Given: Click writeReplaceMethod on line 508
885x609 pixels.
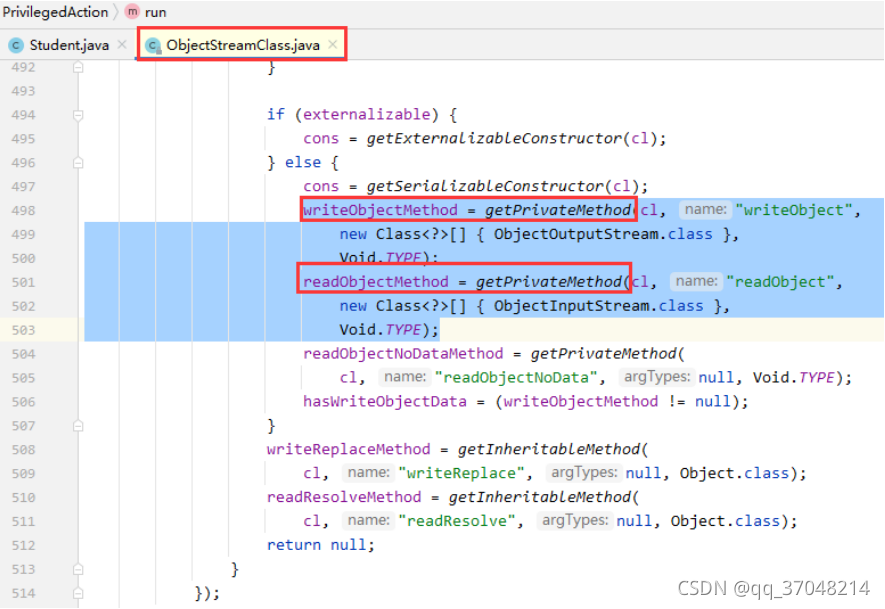Looking at the screenshot, I should 348,449.
